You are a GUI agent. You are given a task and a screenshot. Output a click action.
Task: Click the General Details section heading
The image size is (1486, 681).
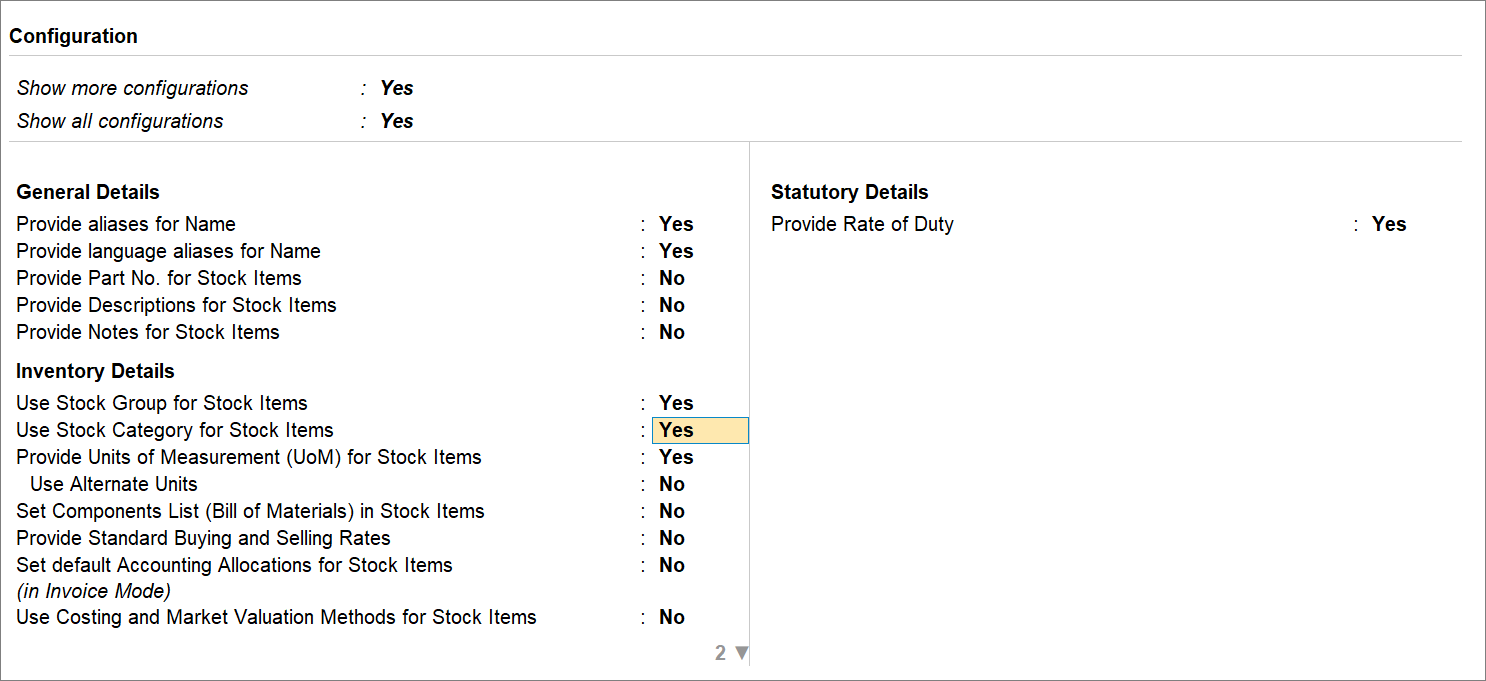[x=88, y=192]
